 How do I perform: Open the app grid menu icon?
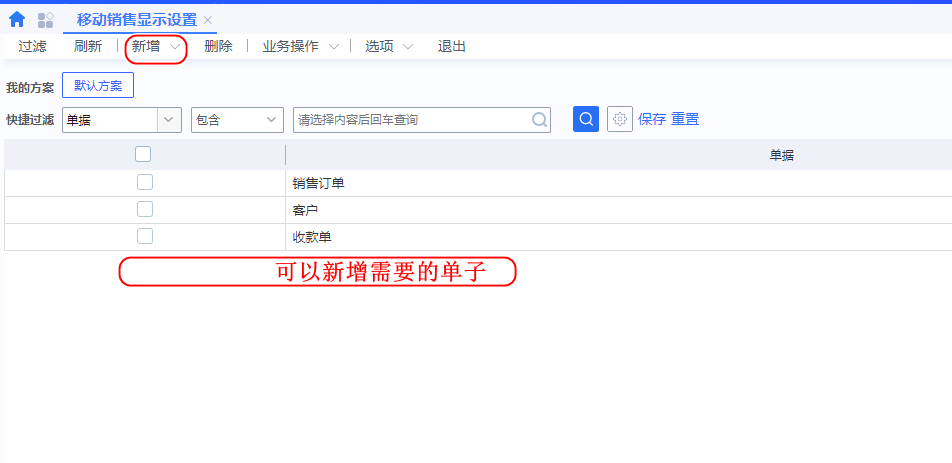(45, 19)
